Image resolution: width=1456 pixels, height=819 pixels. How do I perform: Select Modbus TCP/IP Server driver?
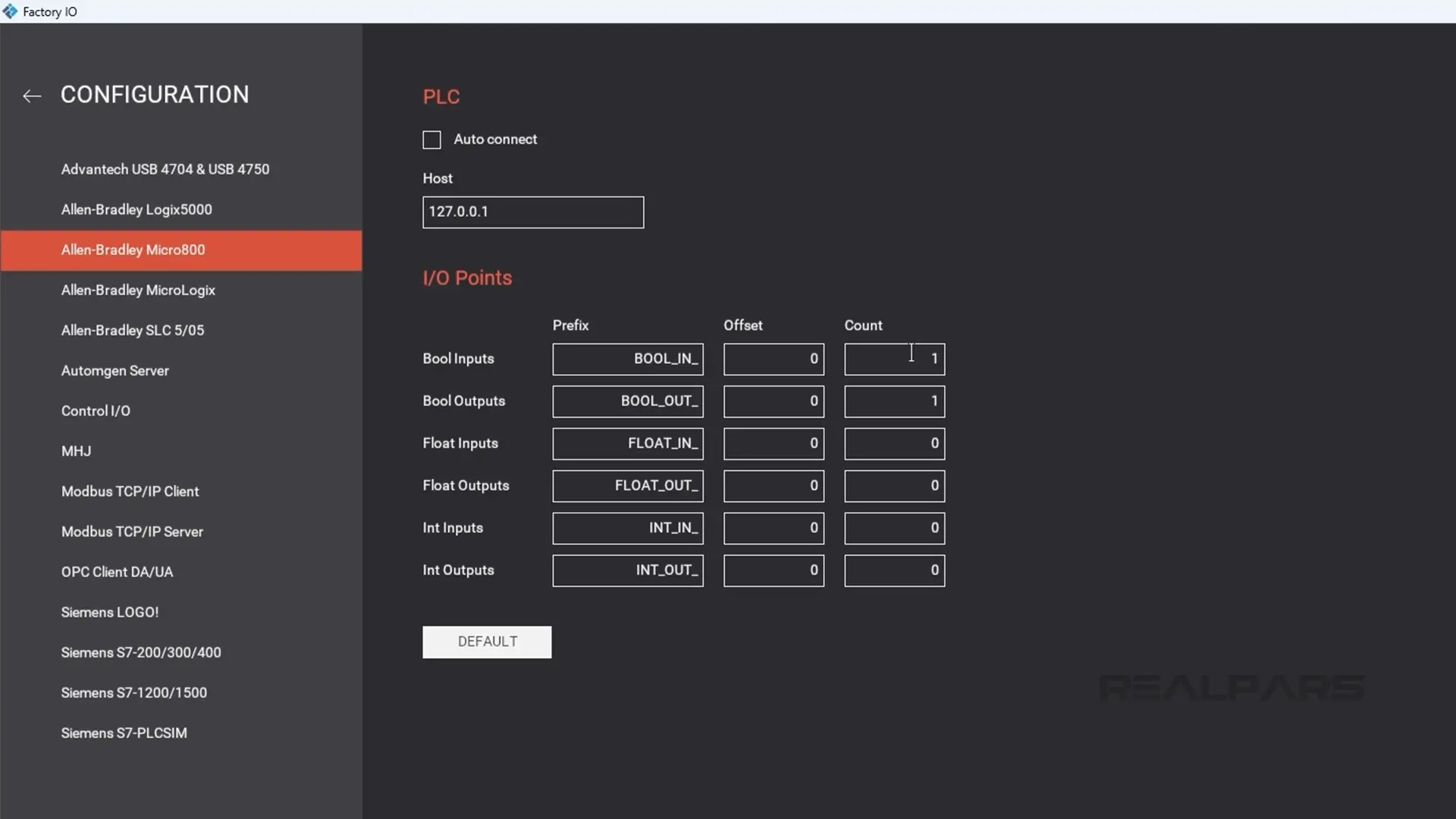[180, 532]
